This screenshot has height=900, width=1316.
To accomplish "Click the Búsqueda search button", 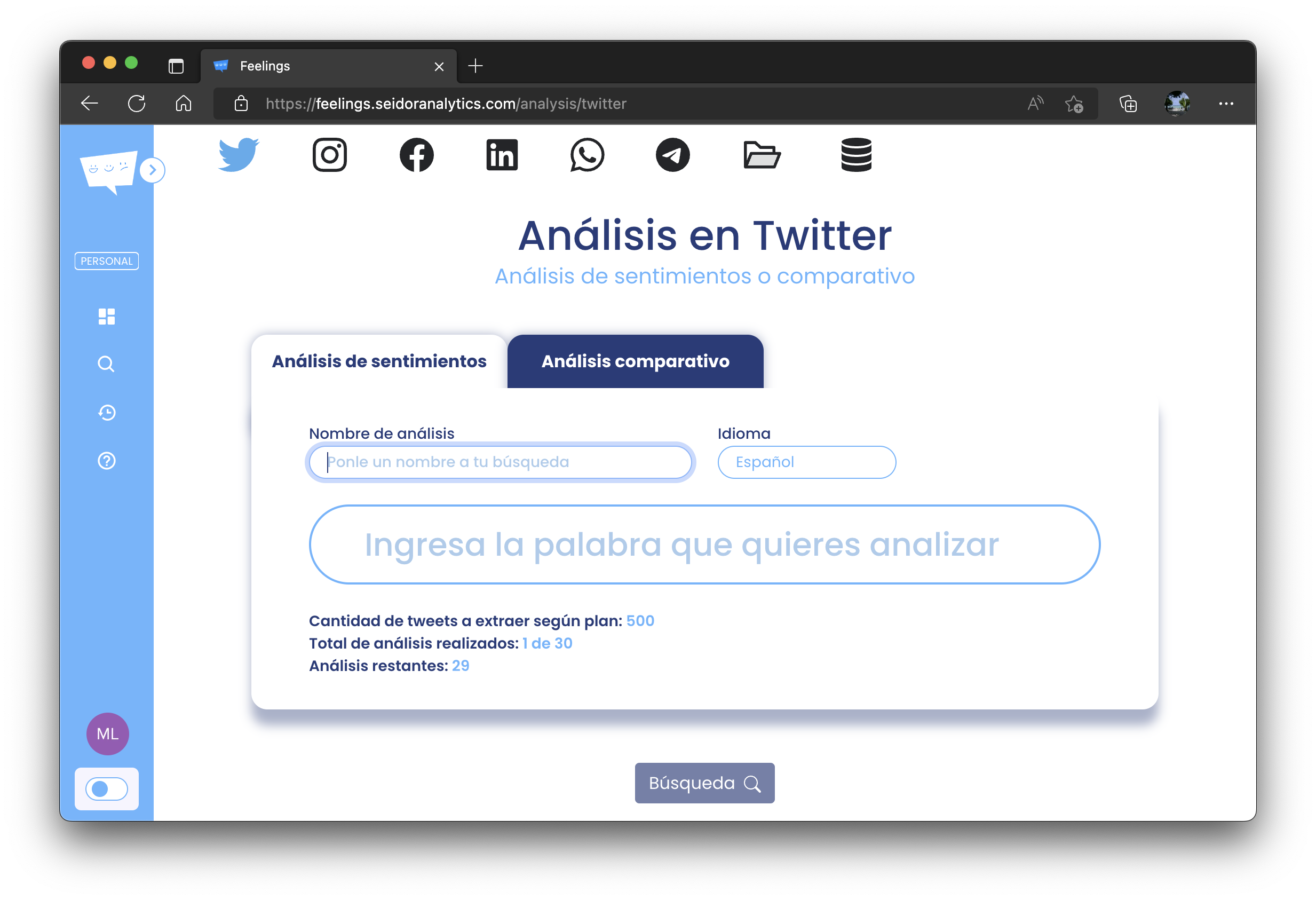I will pyautogui.click(x=704, y=783).
